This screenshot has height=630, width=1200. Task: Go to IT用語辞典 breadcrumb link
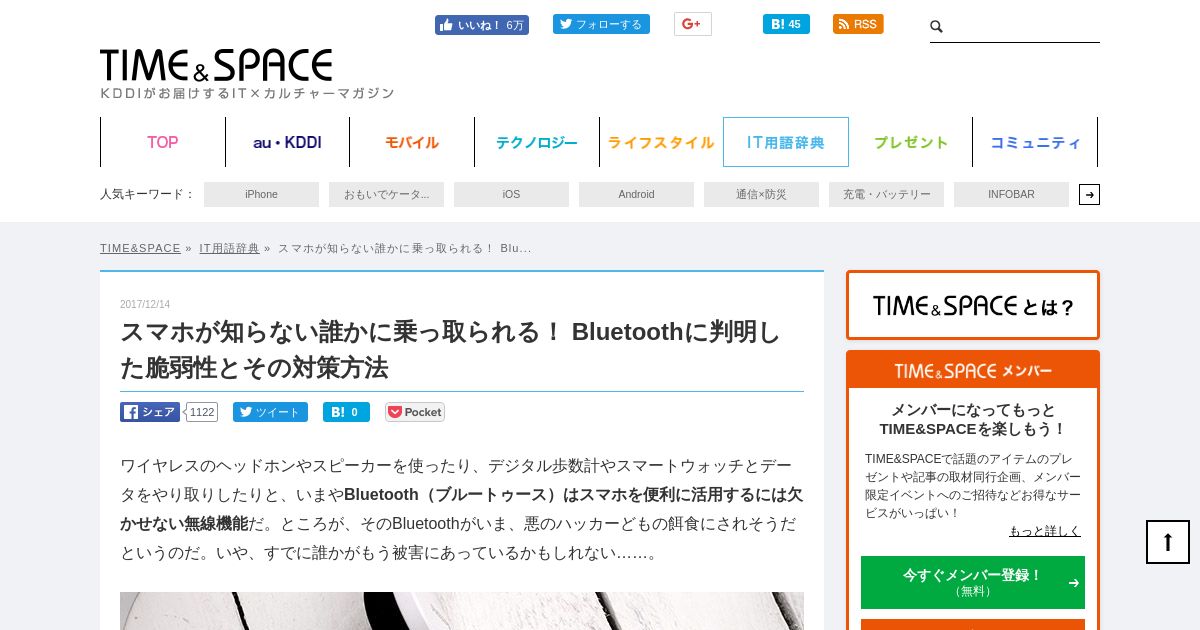pos(229,248)
